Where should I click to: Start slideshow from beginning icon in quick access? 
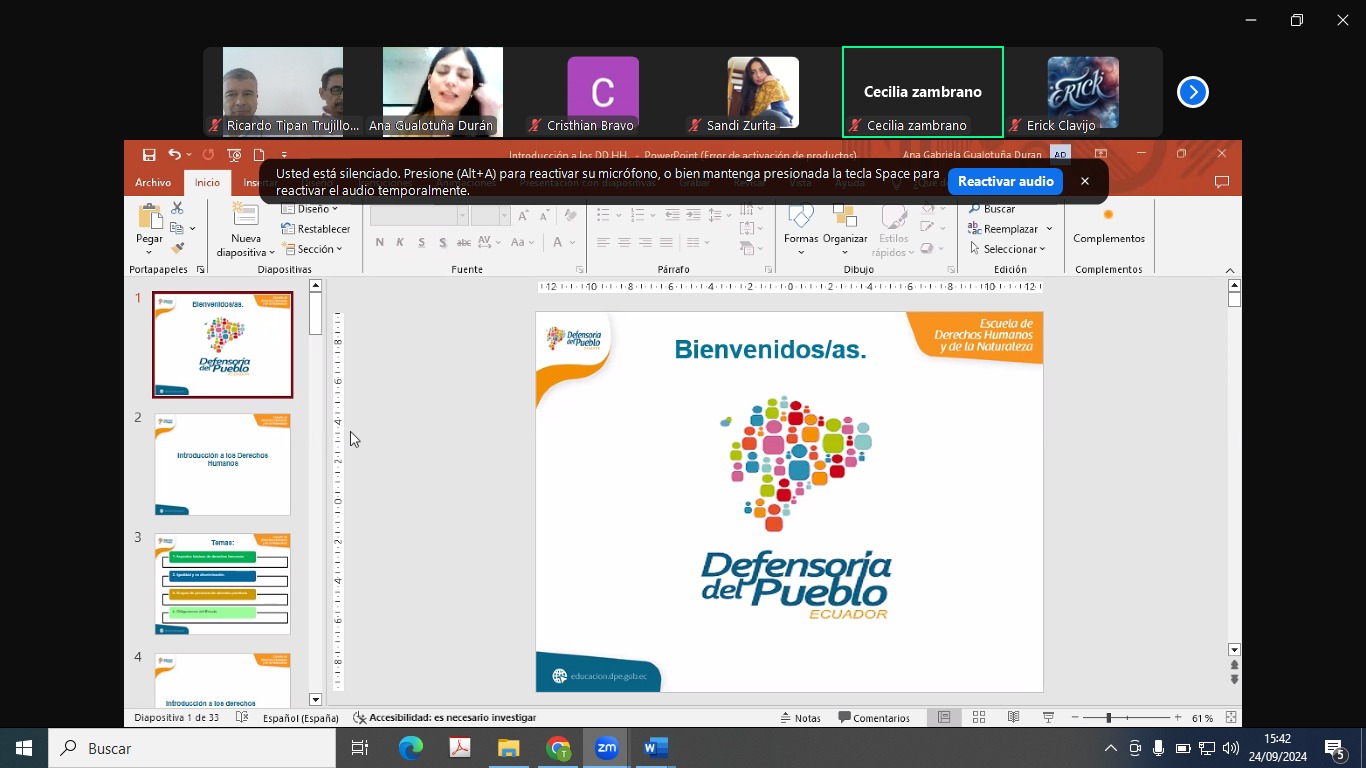[x=234, y=155]
